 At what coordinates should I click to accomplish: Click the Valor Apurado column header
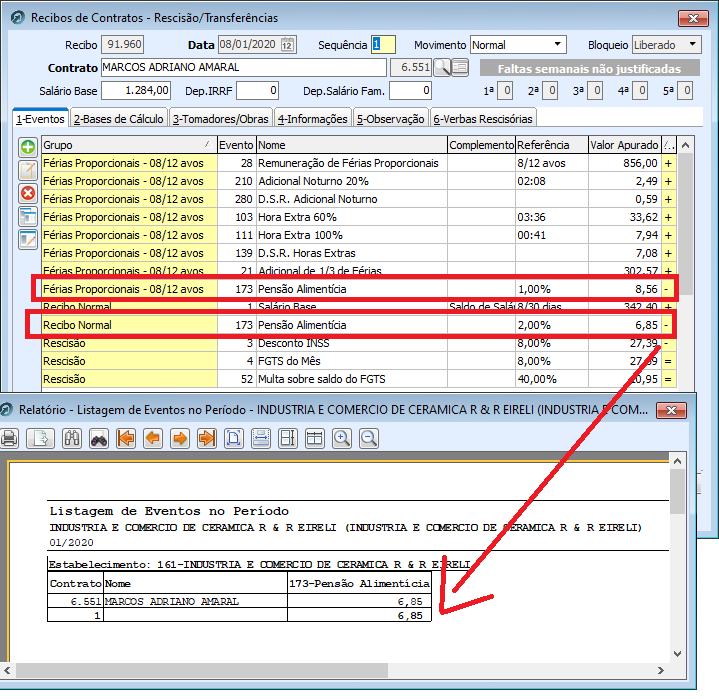pos(625,145)
